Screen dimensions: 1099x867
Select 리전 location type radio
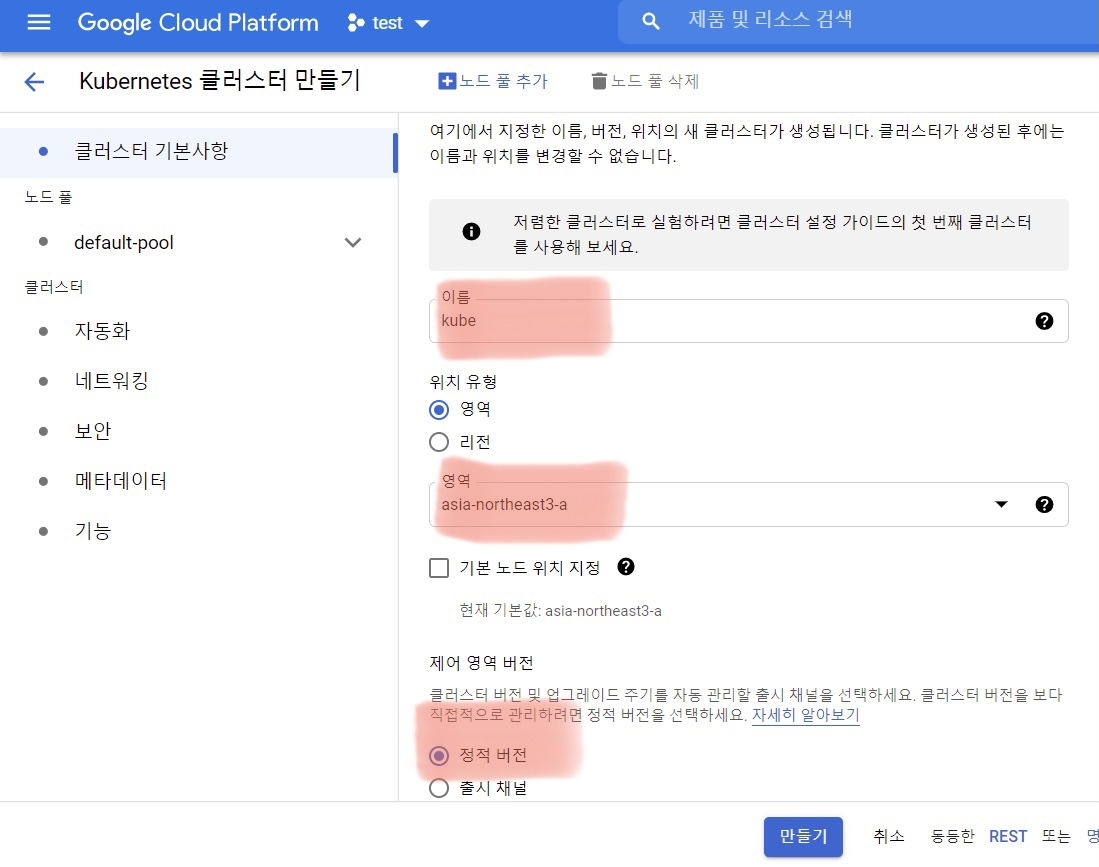pos(439,442)
